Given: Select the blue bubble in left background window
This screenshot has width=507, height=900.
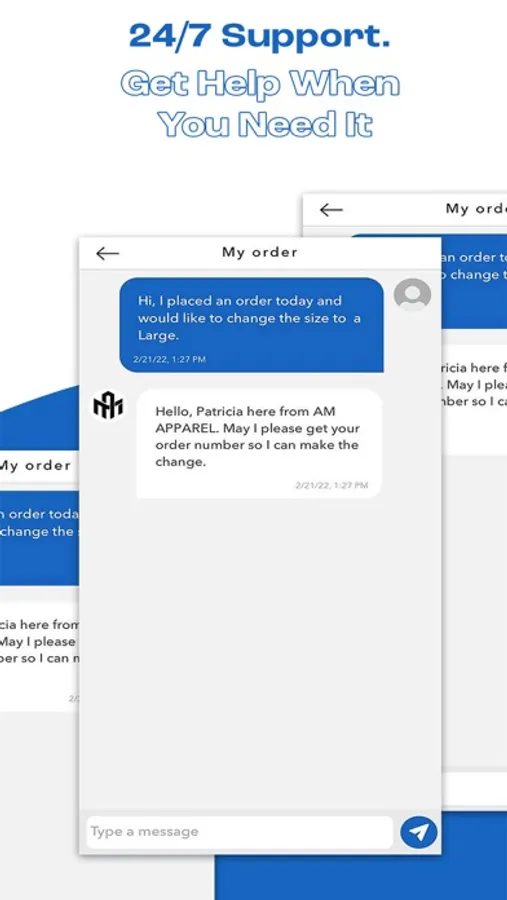Looking at the screenshot, I should coord(40,538).
